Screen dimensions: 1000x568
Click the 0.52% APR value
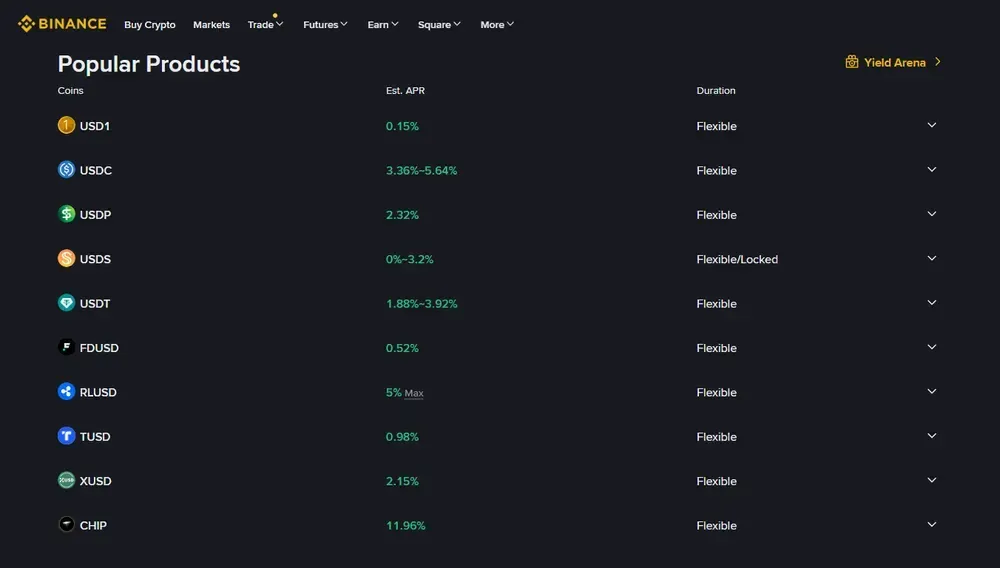(402, 348)
